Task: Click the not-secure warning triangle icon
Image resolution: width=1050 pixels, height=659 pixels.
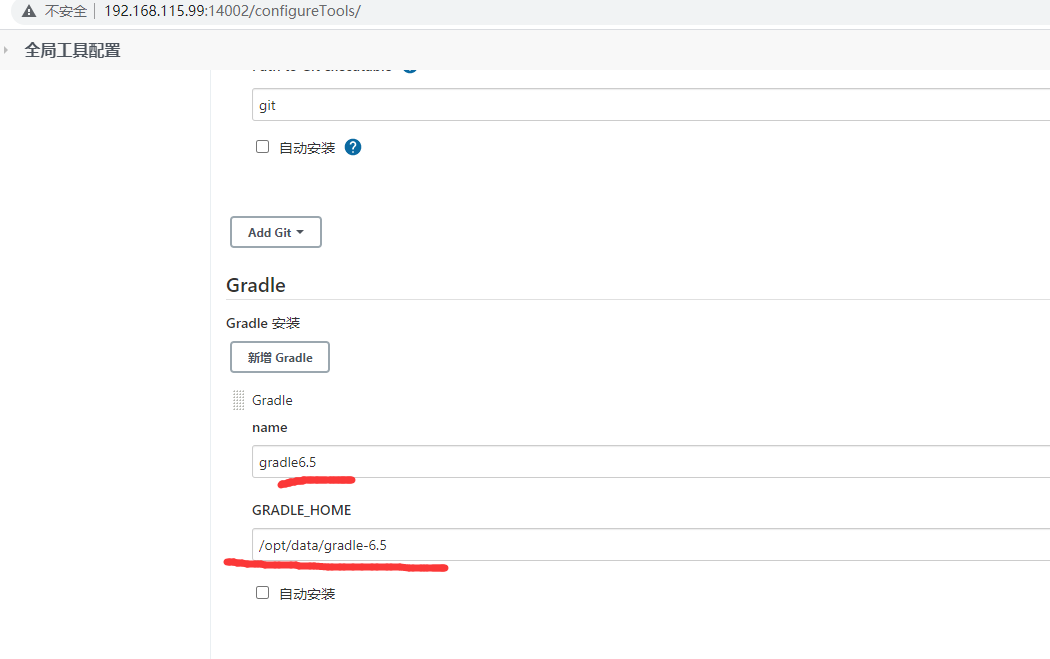Action: point(28,11)
